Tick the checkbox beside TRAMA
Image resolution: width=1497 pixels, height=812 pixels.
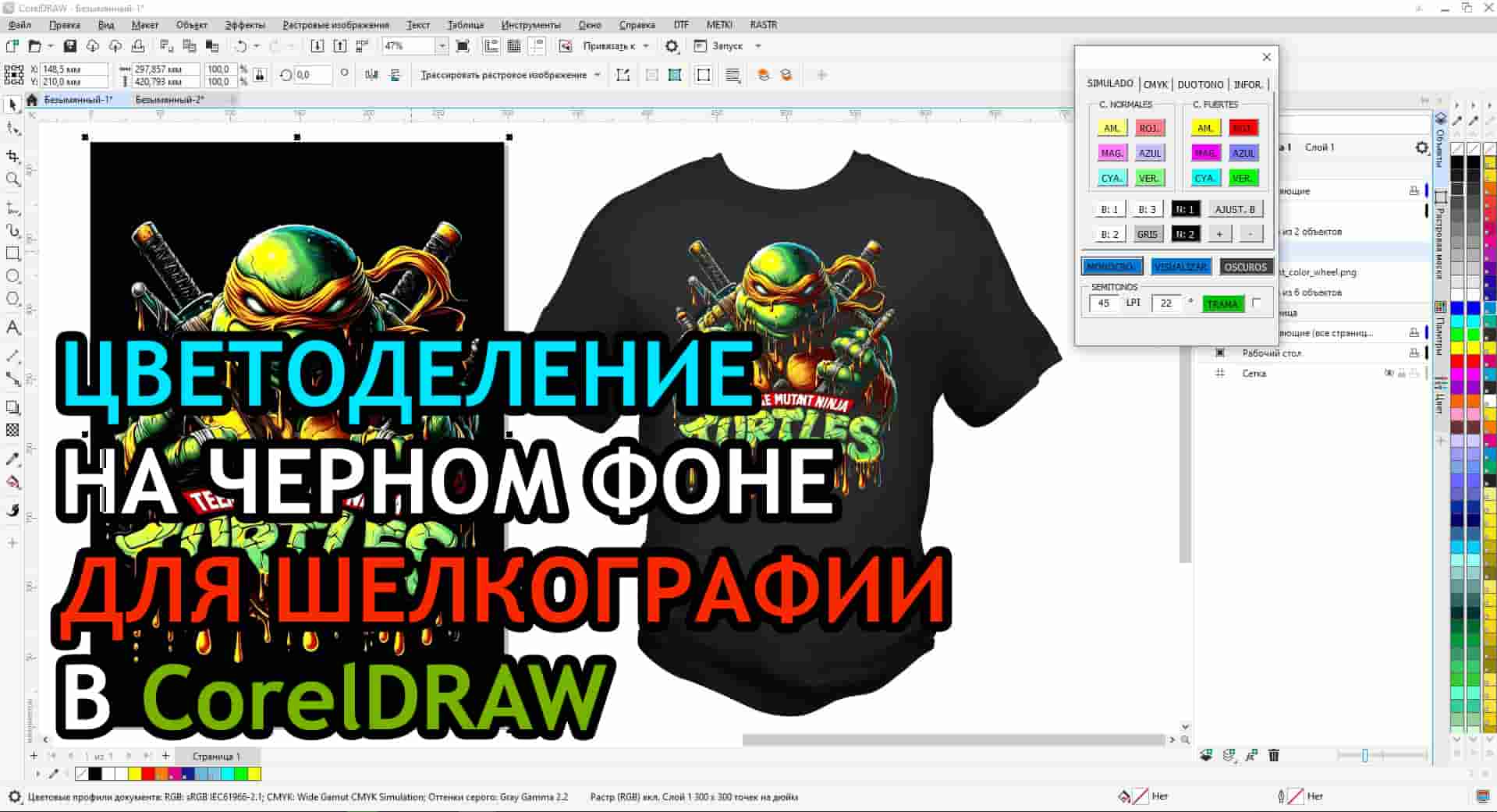pyautogui.click(x=1256, y=303)
